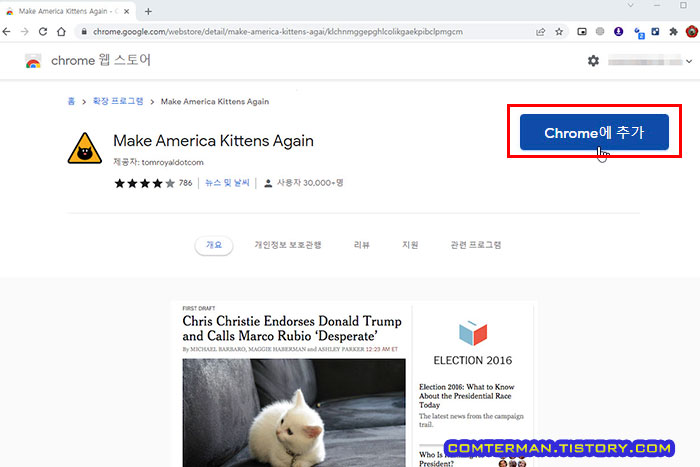Click the forward navigation arrow
Screen dimensions: 700x467
[x=25, y=32]
